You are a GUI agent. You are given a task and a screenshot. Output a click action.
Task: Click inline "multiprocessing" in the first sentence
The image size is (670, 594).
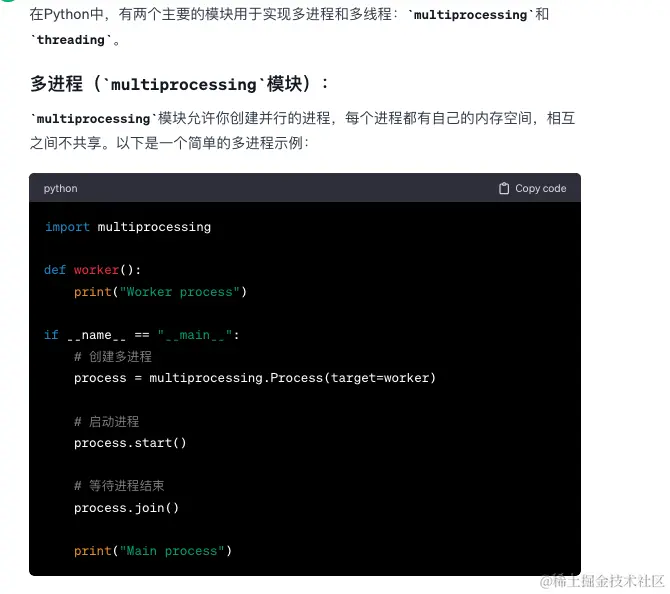pyautogui.click(x=470, y=15)
